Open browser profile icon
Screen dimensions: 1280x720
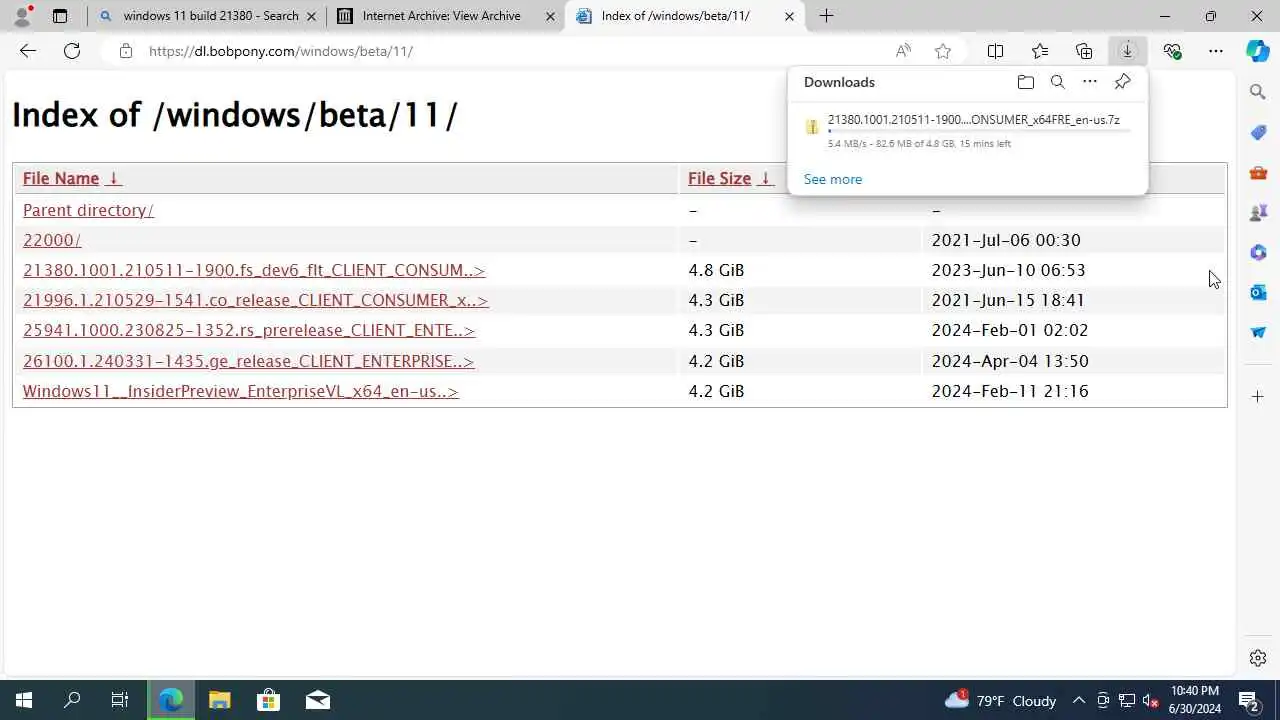(22, 15)
